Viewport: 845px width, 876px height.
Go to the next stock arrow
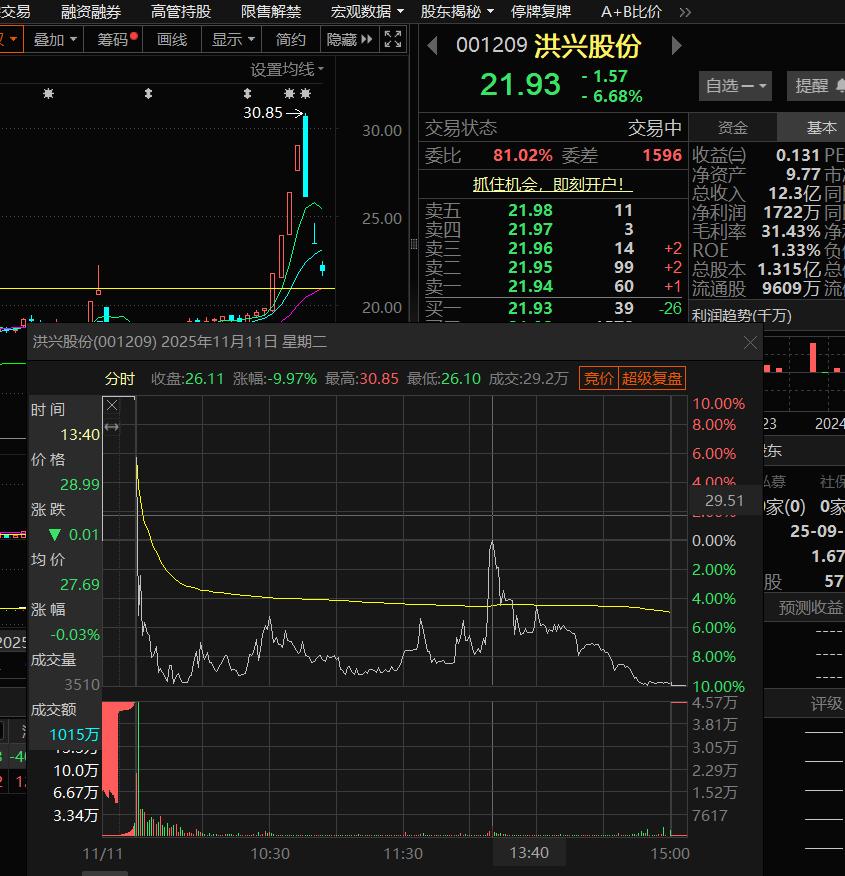tap(676, 45)
